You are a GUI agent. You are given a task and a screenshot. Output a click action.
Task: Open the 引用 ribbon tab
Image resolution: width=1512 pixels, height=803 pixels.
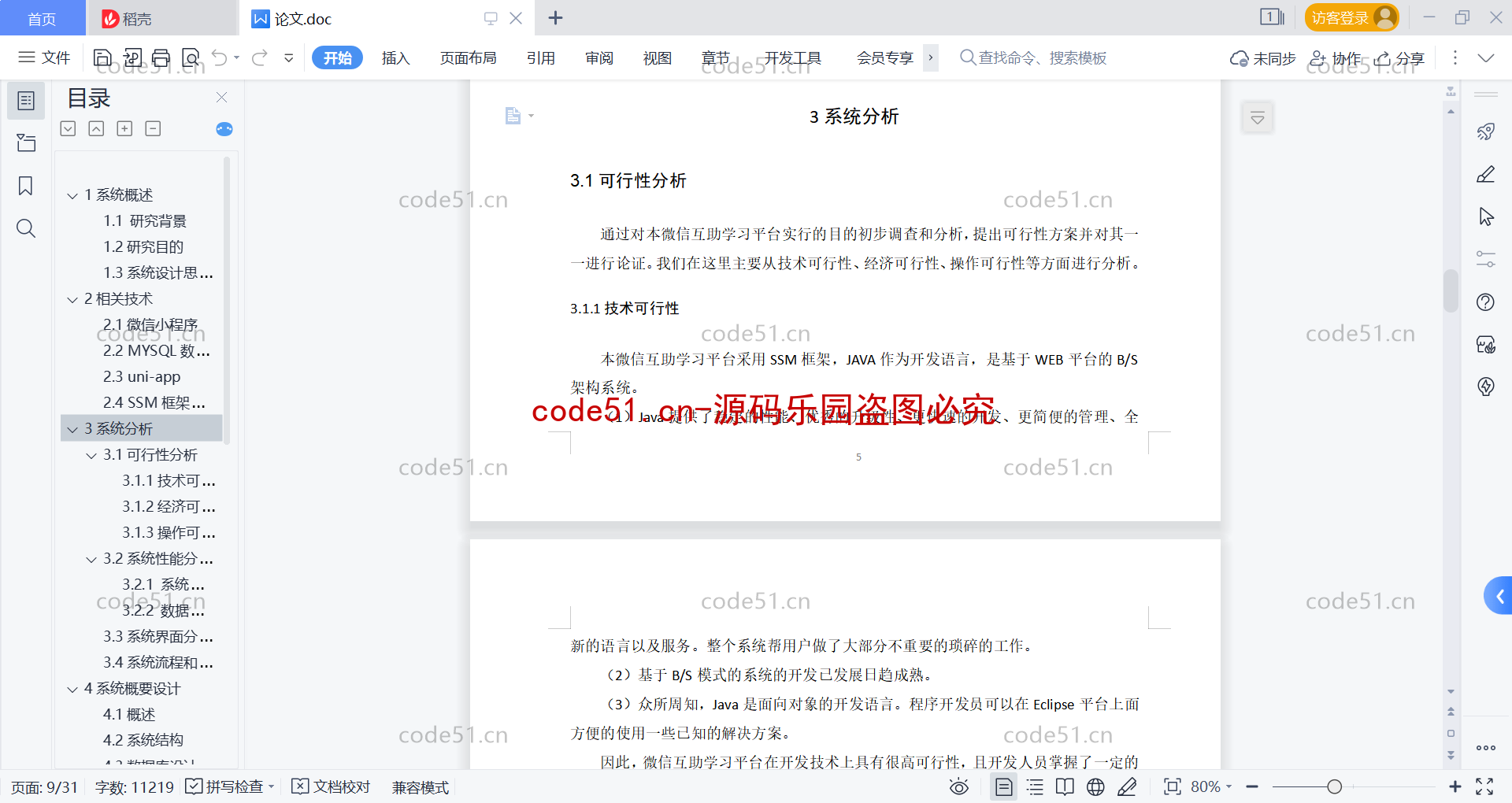point(541,57)
